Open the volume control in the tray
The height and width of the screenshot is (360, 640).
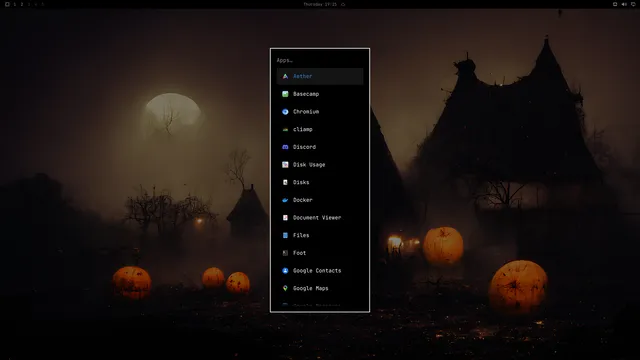pos(624,4)
